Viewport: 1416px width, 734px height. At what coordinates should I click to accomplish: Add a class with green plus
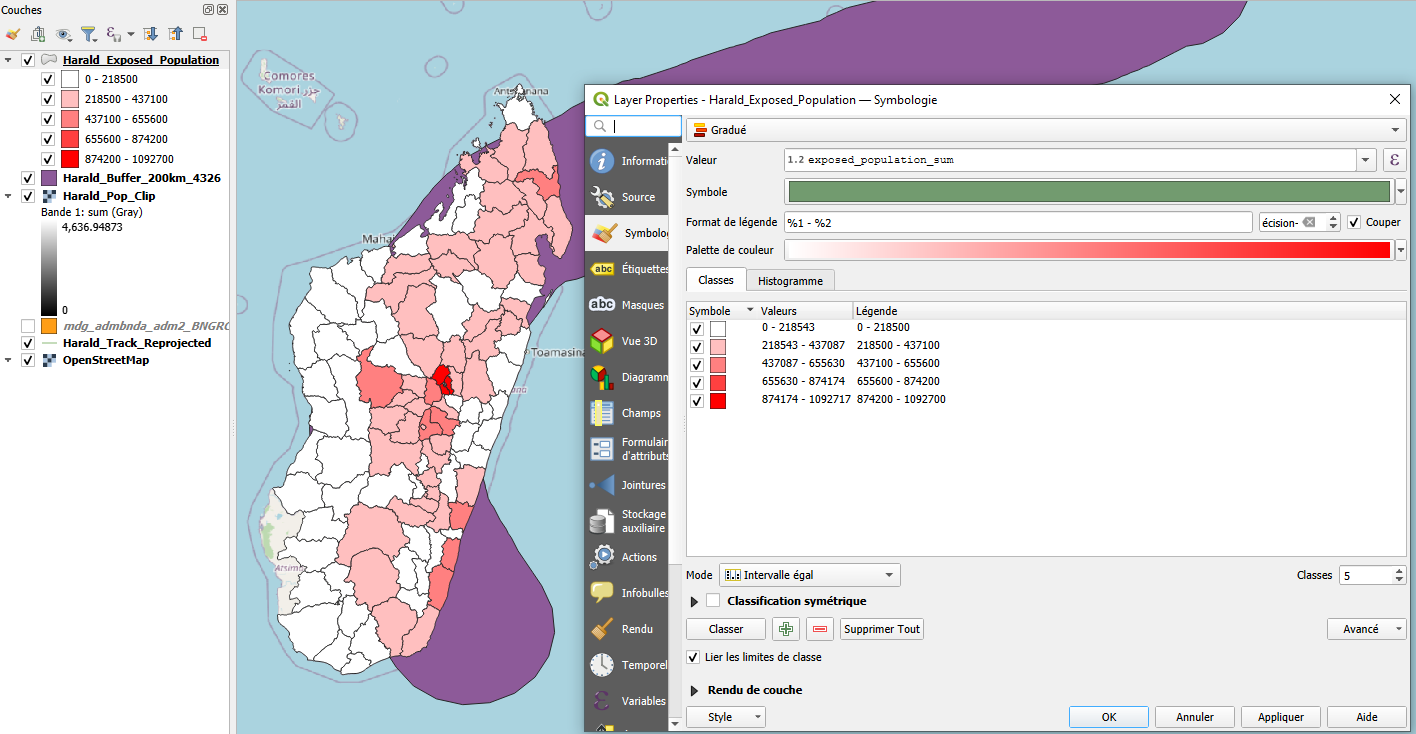tap(787, 629)
